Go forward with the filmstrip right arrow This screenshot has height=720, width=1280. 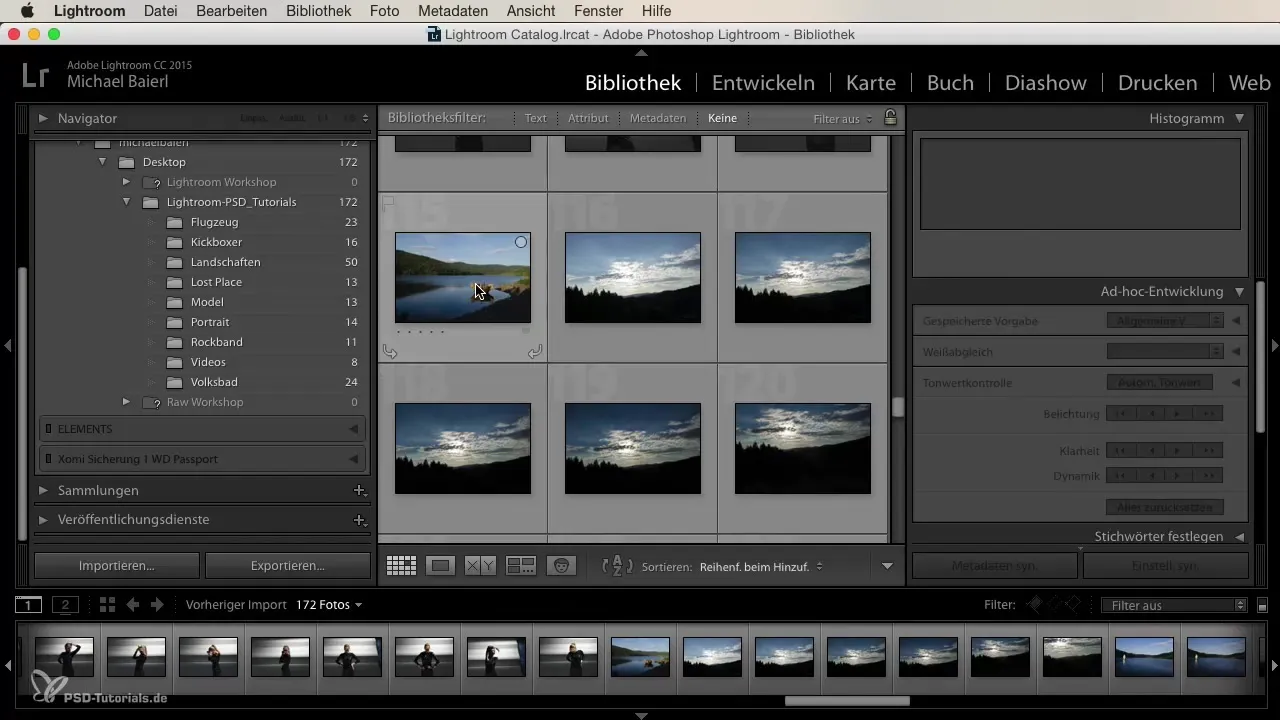click(157, 605)
